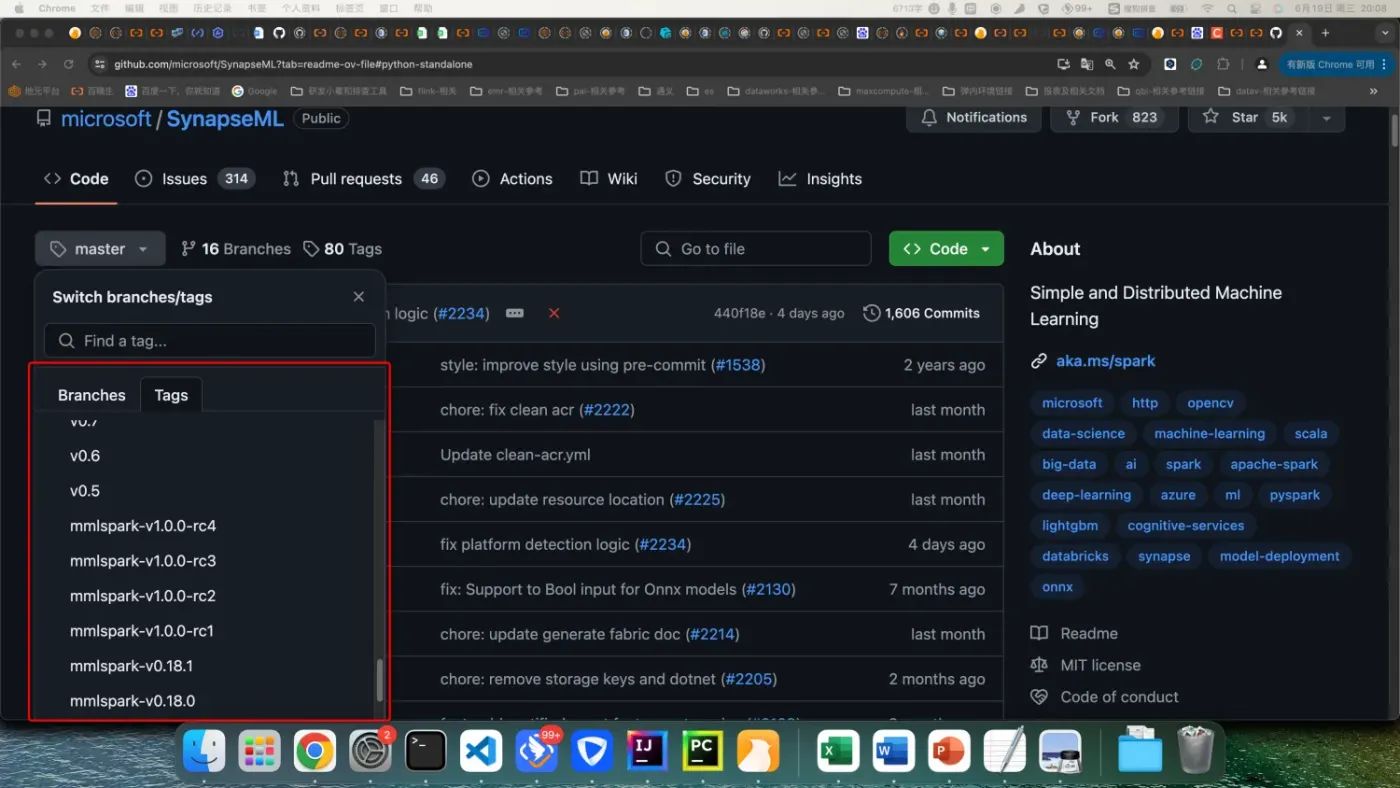The width and height of the screenshot is (1400, 788).
Task: Open the Code of conduct
Action: point(1104,697)
